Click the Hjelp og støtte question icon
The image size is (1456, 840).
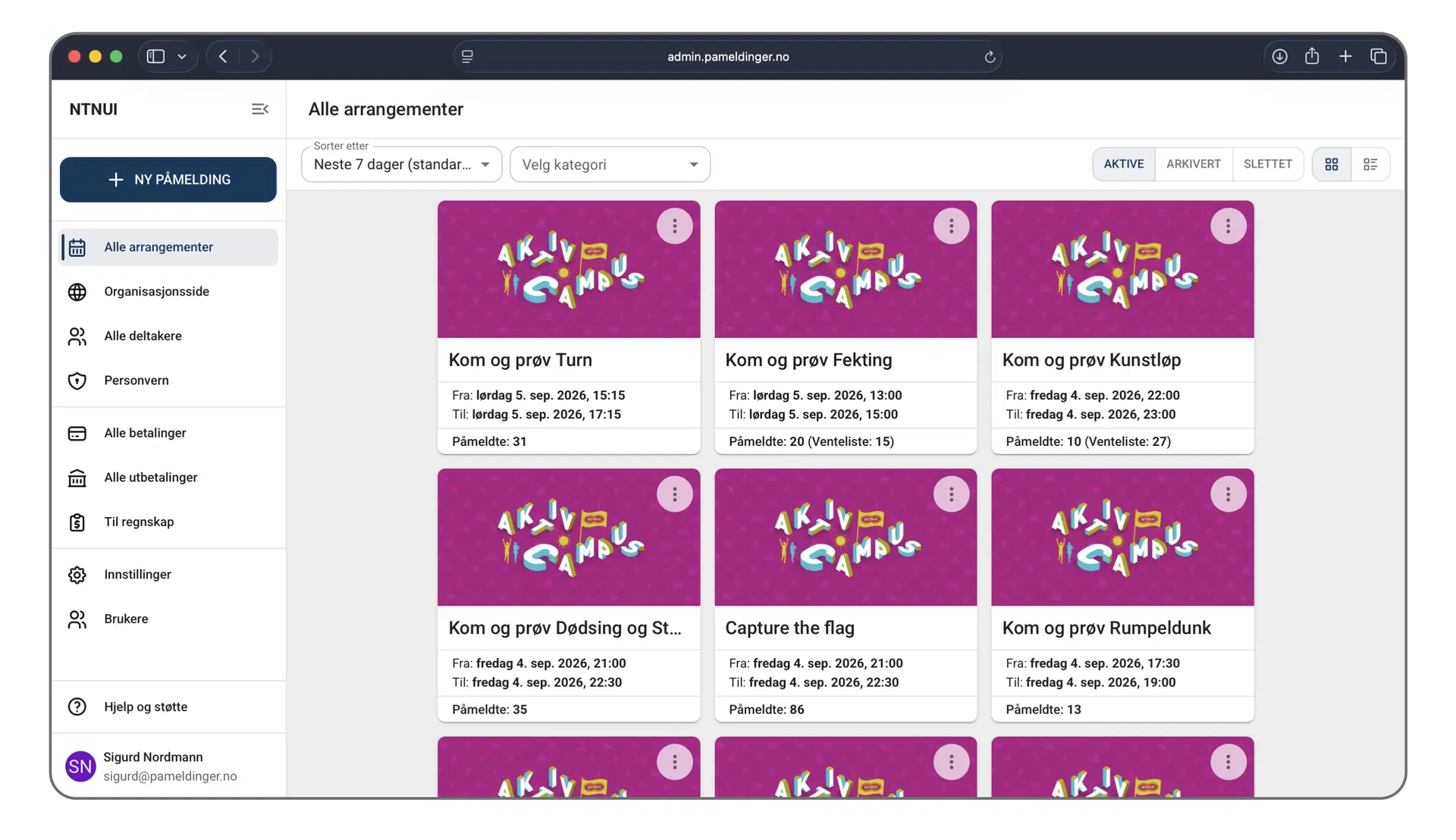[77, 707]
